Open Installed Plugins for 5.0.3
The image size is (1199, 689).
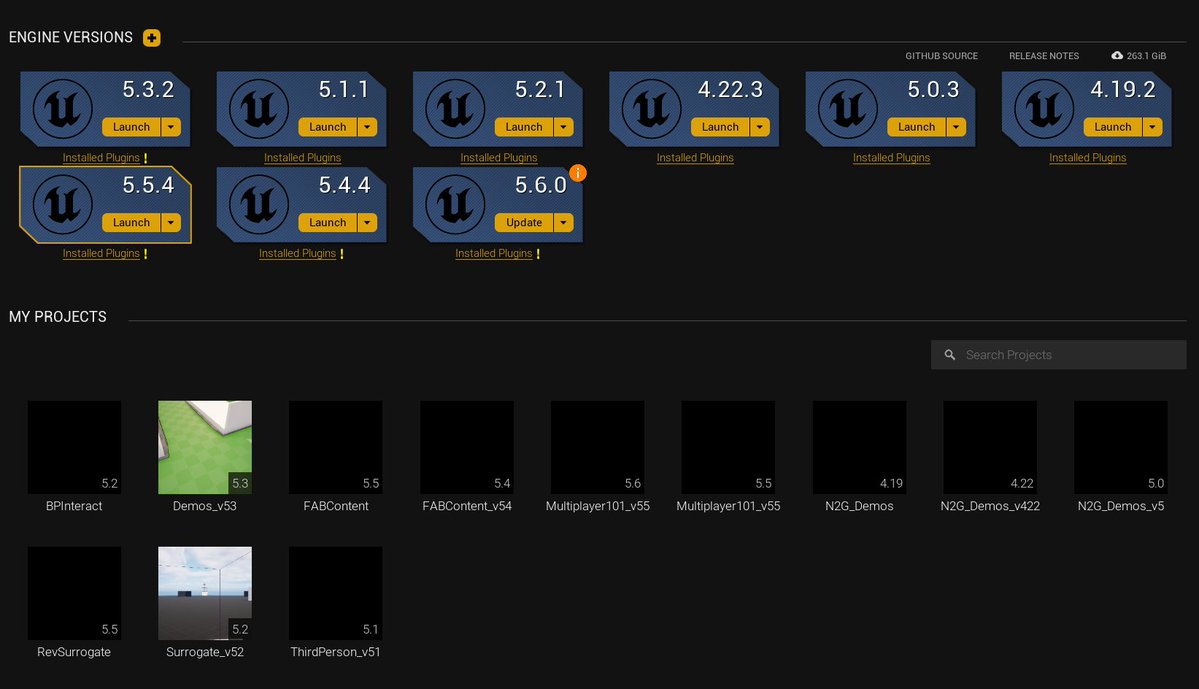coord(892,158)
